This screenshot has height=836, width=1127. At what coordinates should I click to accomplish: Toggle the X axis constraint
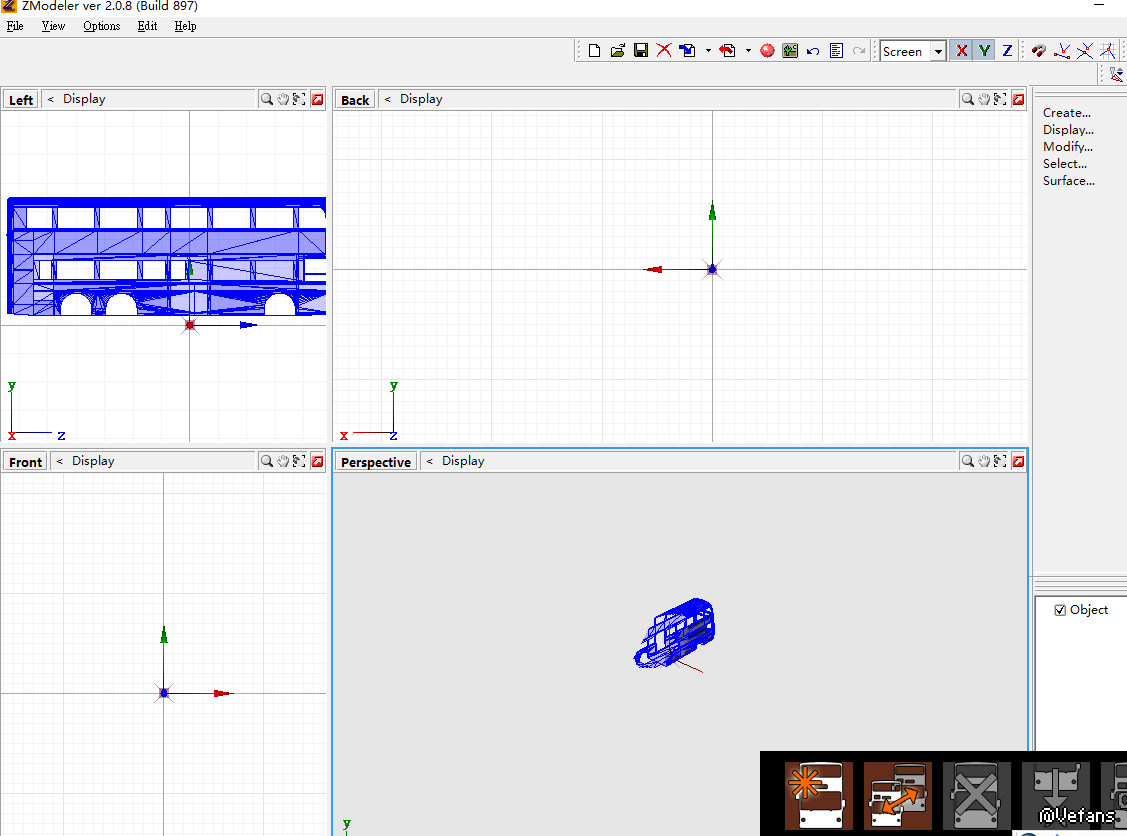(962, 51)
